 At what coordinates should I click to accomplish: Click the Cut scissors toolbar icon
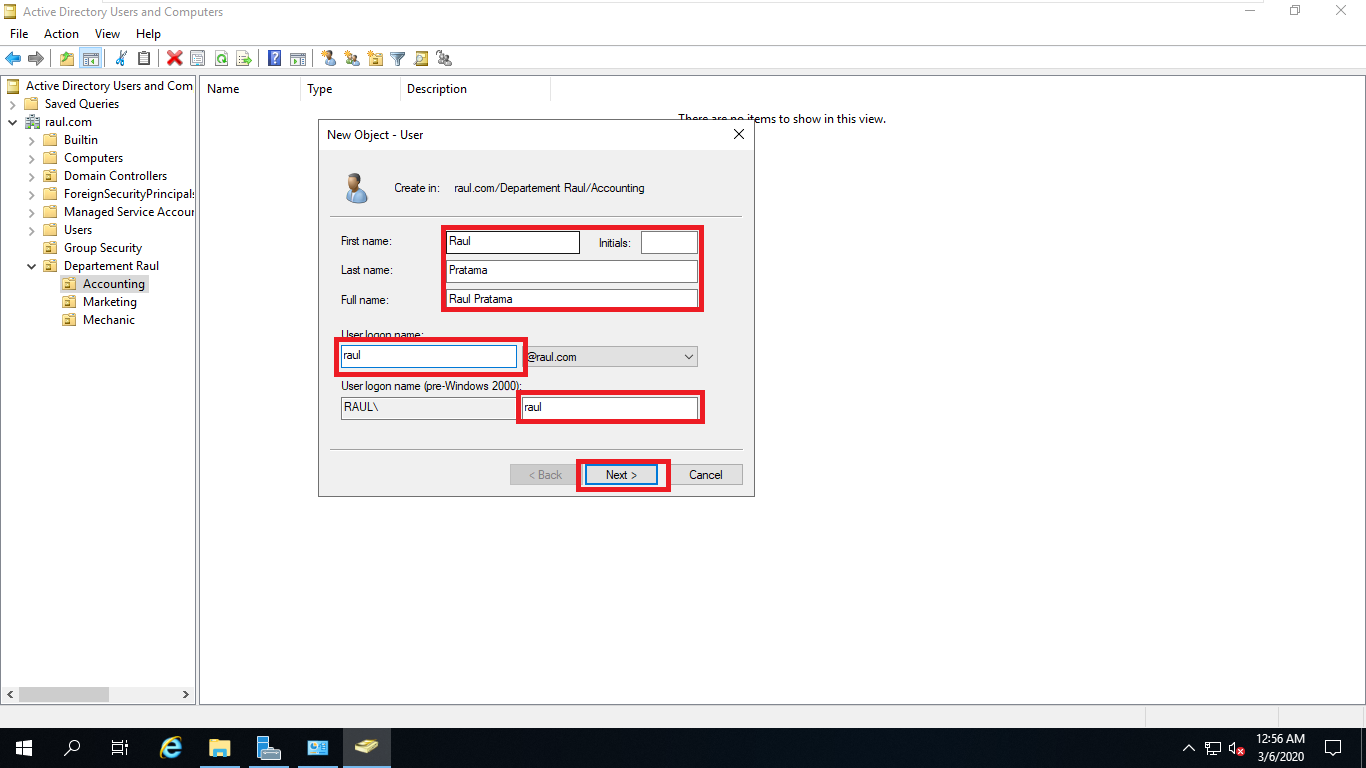121,59
